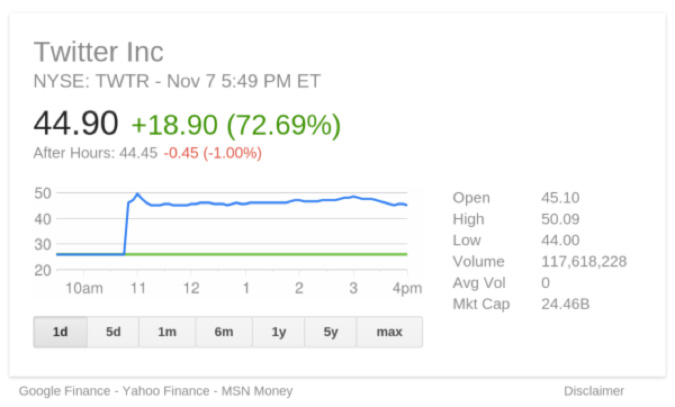Click the 44.90 stock price
The height and width of the screenshot is (407, 675).
tap(76, 124)
